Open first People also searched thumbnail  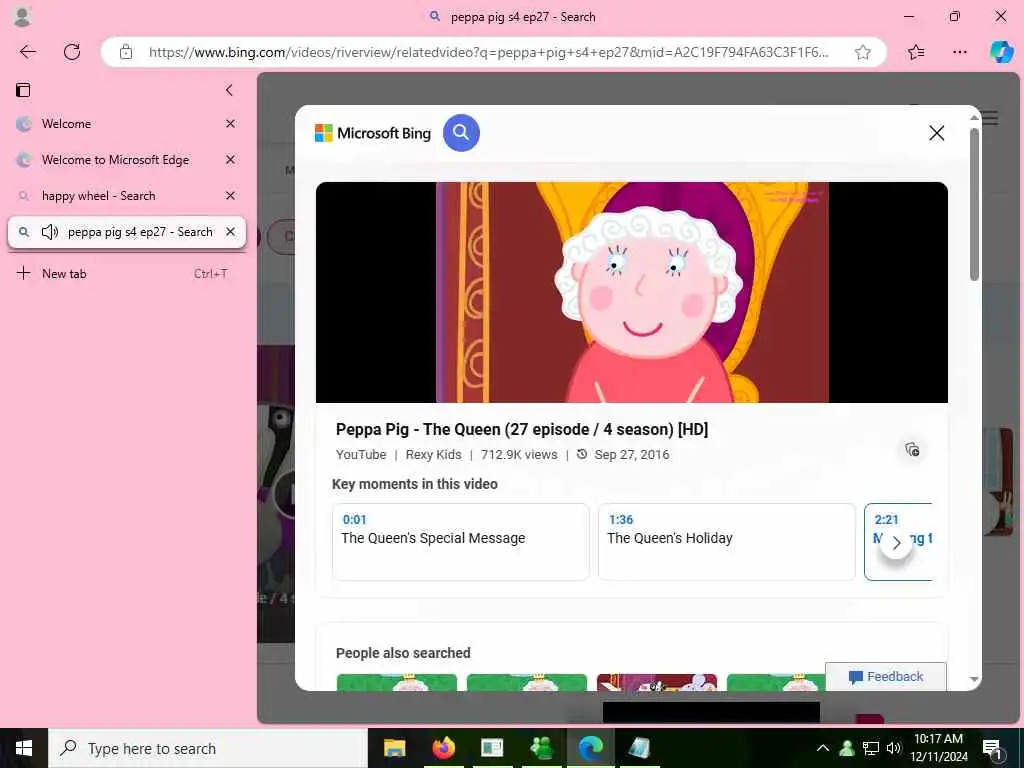pyautogui.click(x=397, y=682)
